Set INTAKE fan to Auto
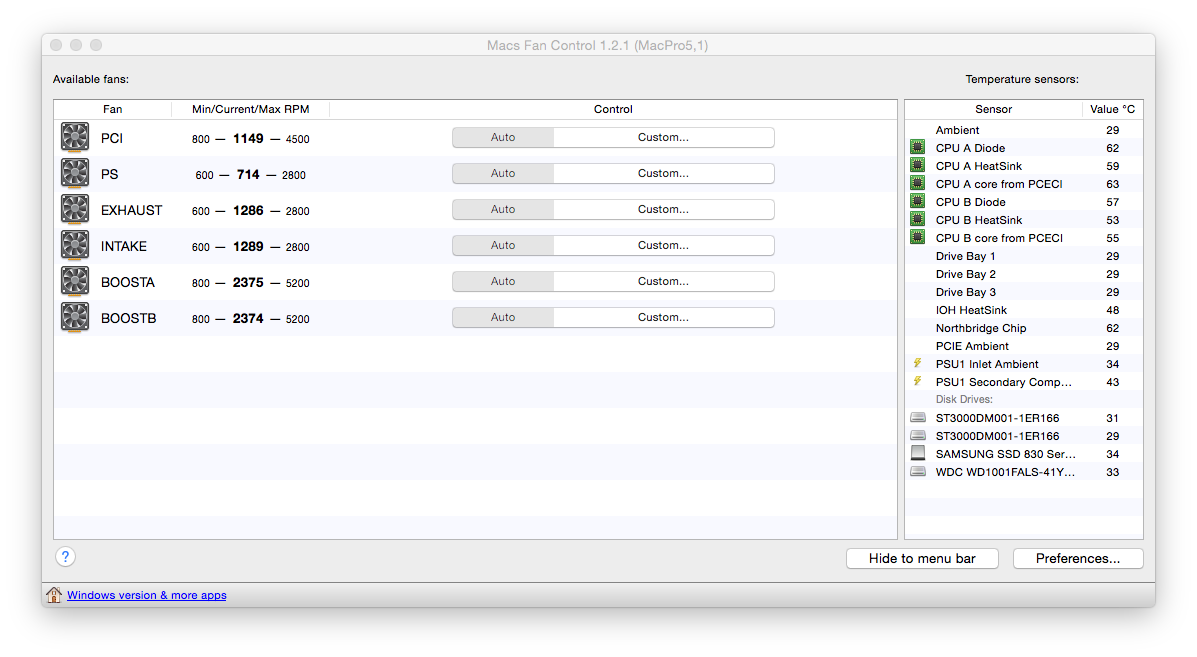This screenshot has height=657, width=1197. 503,245
